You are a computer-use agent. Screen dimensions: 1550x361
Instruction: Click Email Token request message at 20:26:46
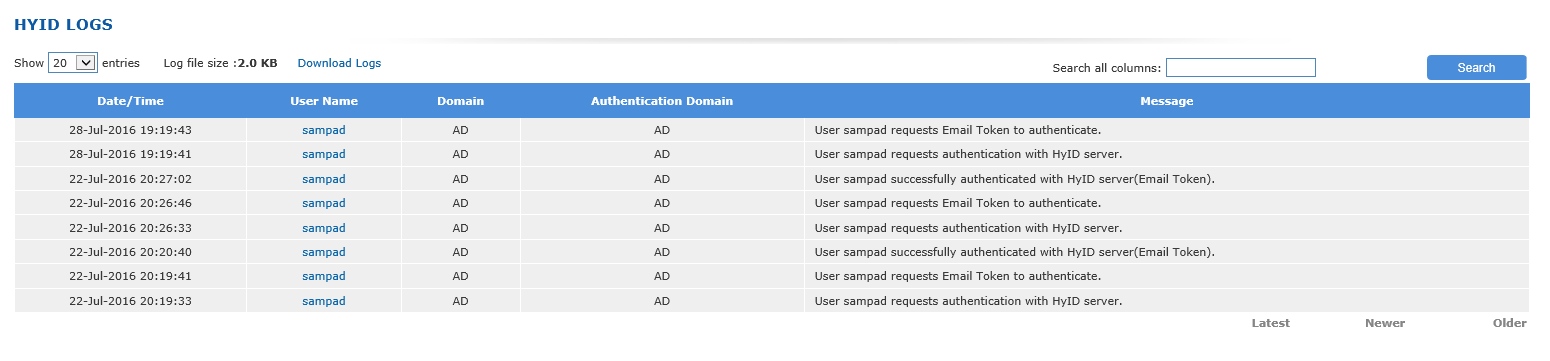click(x=958, y=203)
